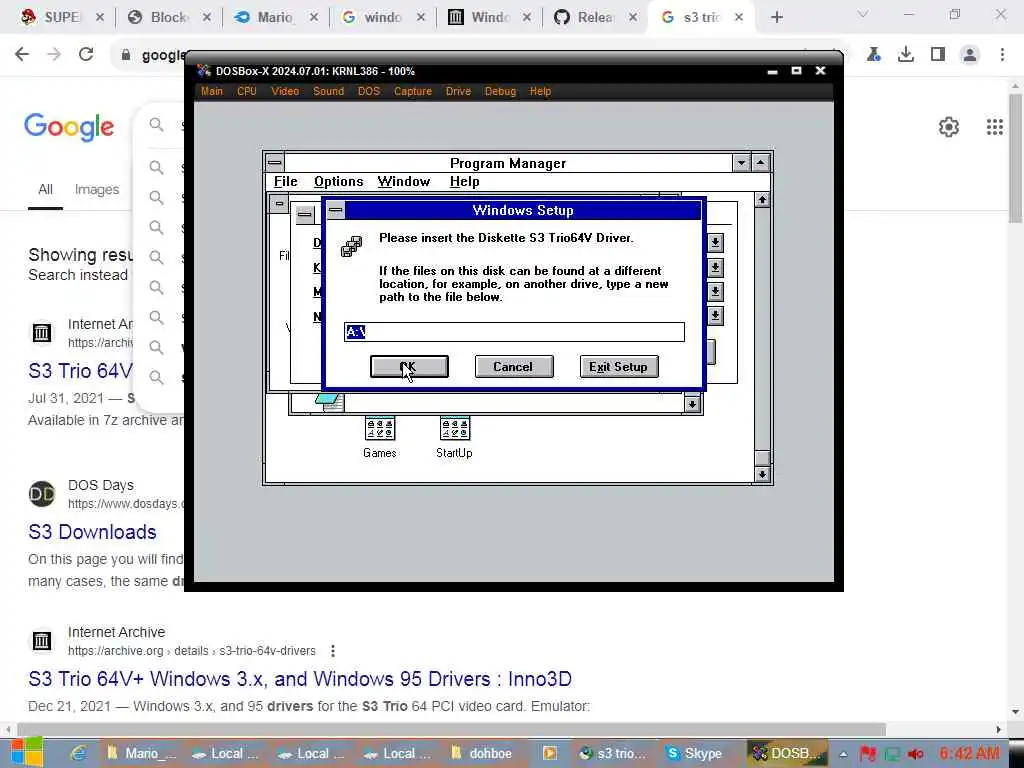Click the volume icon in system tray
Screen dimensions: 1024x768
[x=916, y=754]
